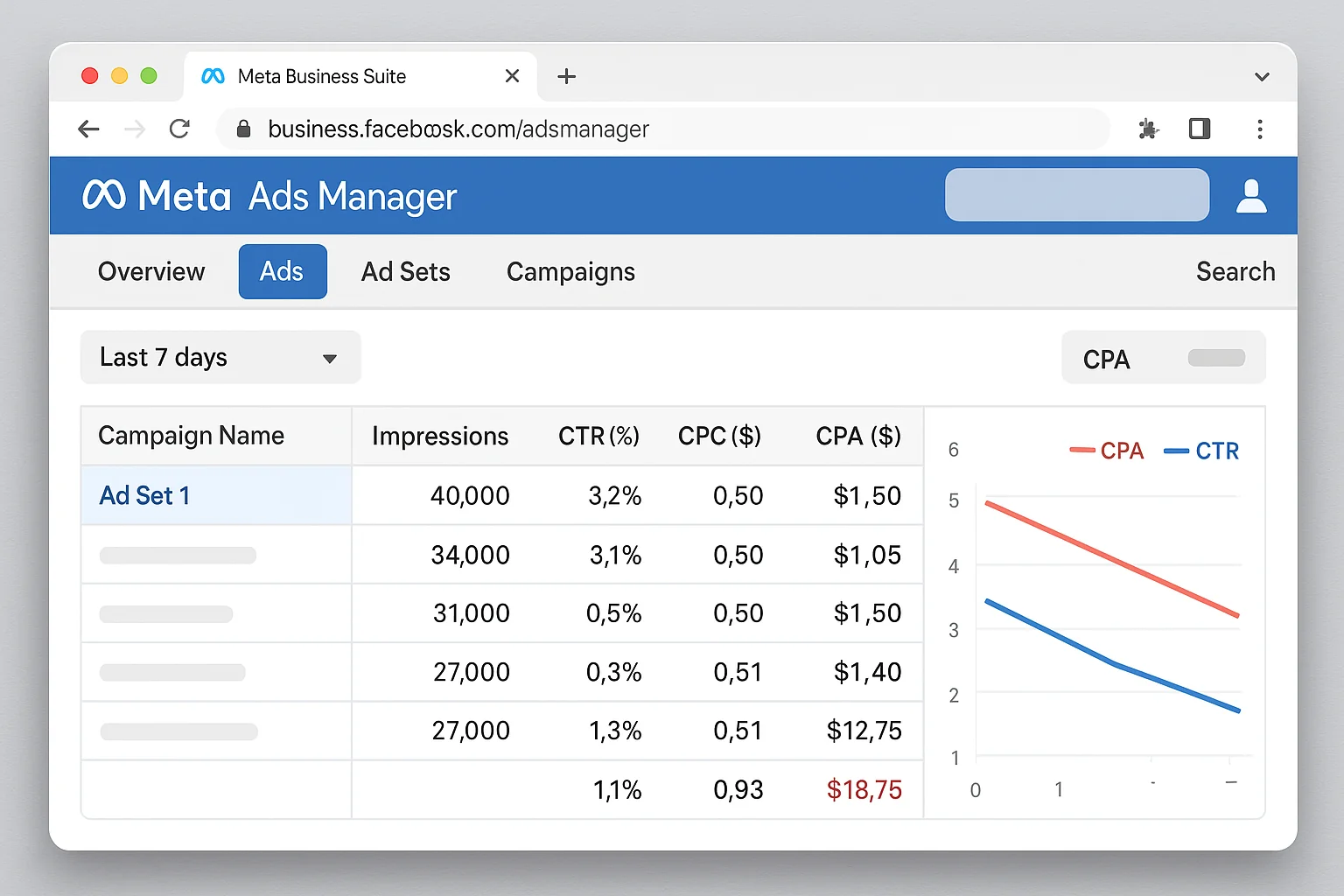Click the back navigation arrow
Image resolution: width=1344 pixels, height=896 pixels.
coord(88,129)
